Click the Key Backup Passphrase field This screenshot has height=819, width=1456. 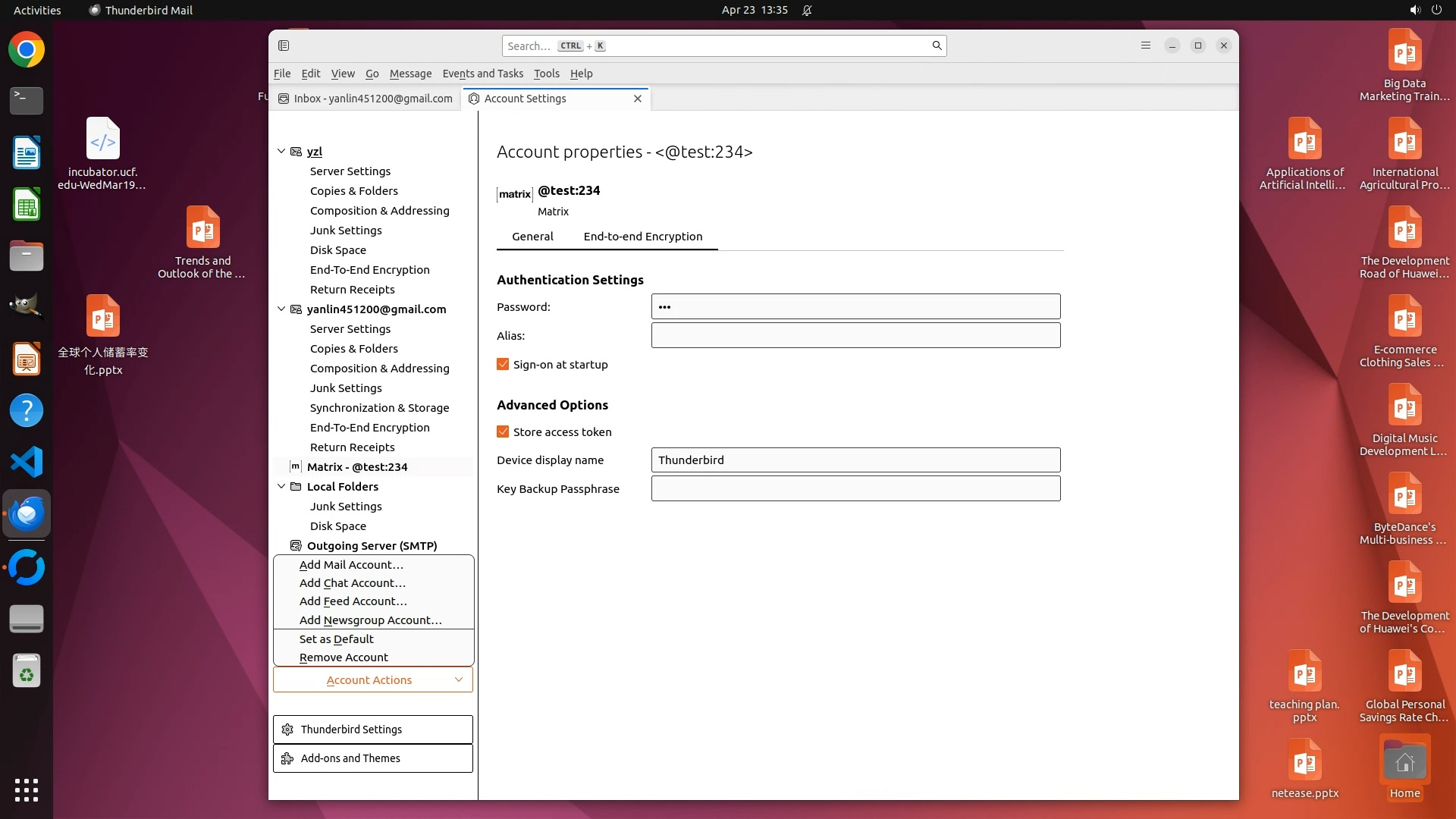coord(855,489)
